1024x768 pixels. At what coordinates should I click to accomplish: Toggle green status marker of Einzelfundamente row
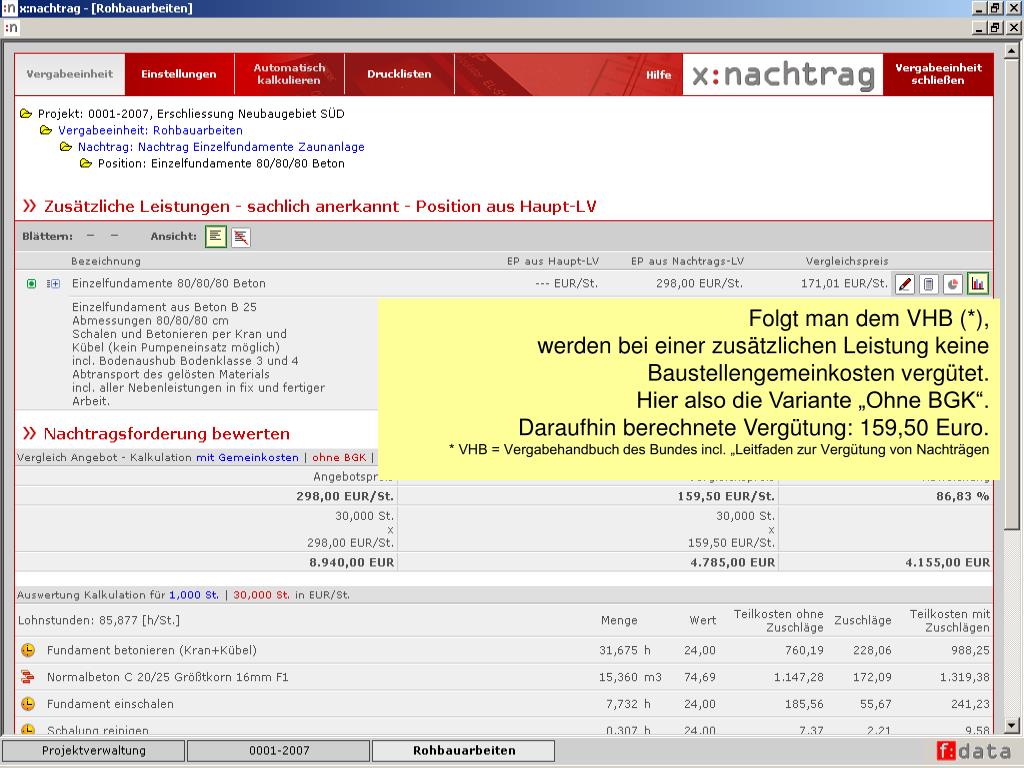[31, 283]
